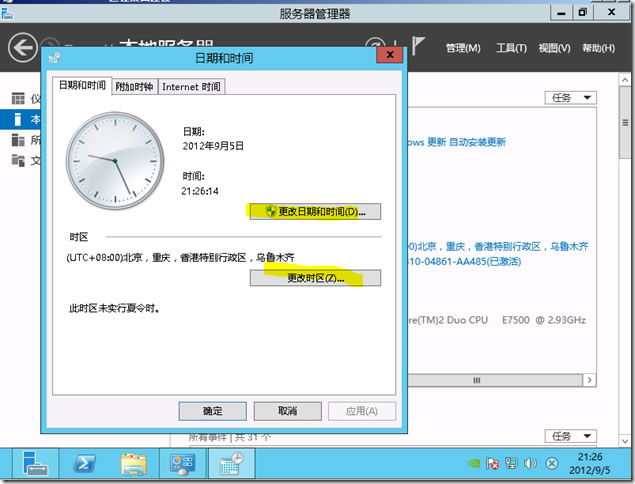Click the 更改日期和时间(D) button
The image size is (635, 484).
(314, 212)
